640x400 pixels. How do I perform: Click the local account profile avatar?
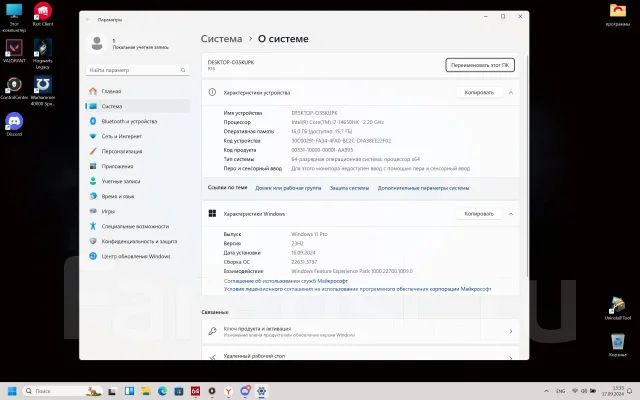coord(97,43)
